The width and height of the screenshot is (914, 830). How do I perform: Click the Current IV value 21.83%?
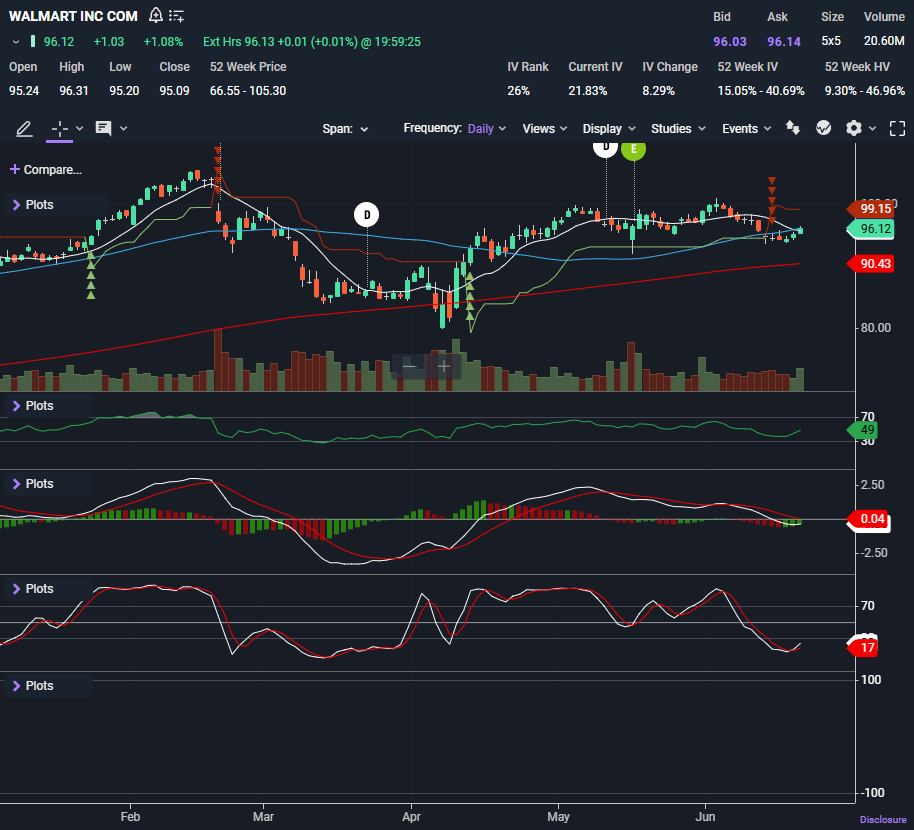[x=588, y=91]
